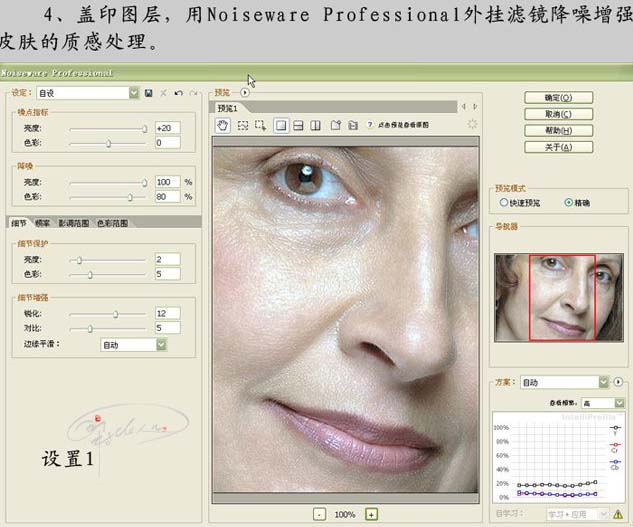Switch to the 细节 tab

point(19,223)
